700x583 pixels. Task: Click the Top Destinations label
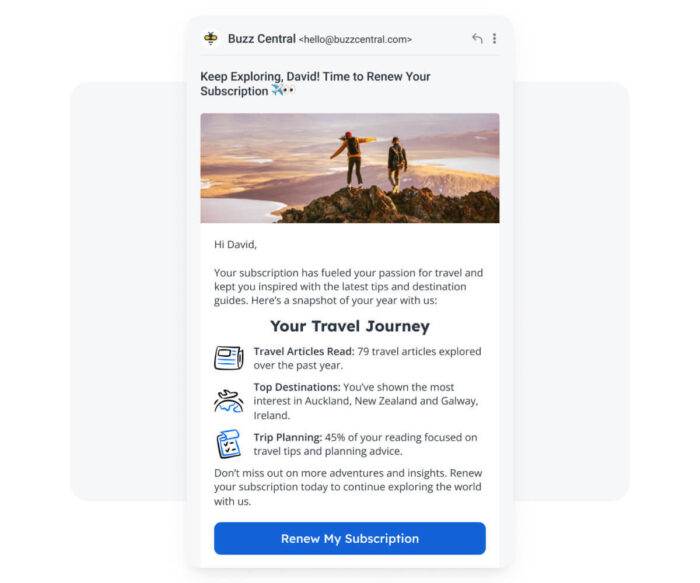coord(297,387)
